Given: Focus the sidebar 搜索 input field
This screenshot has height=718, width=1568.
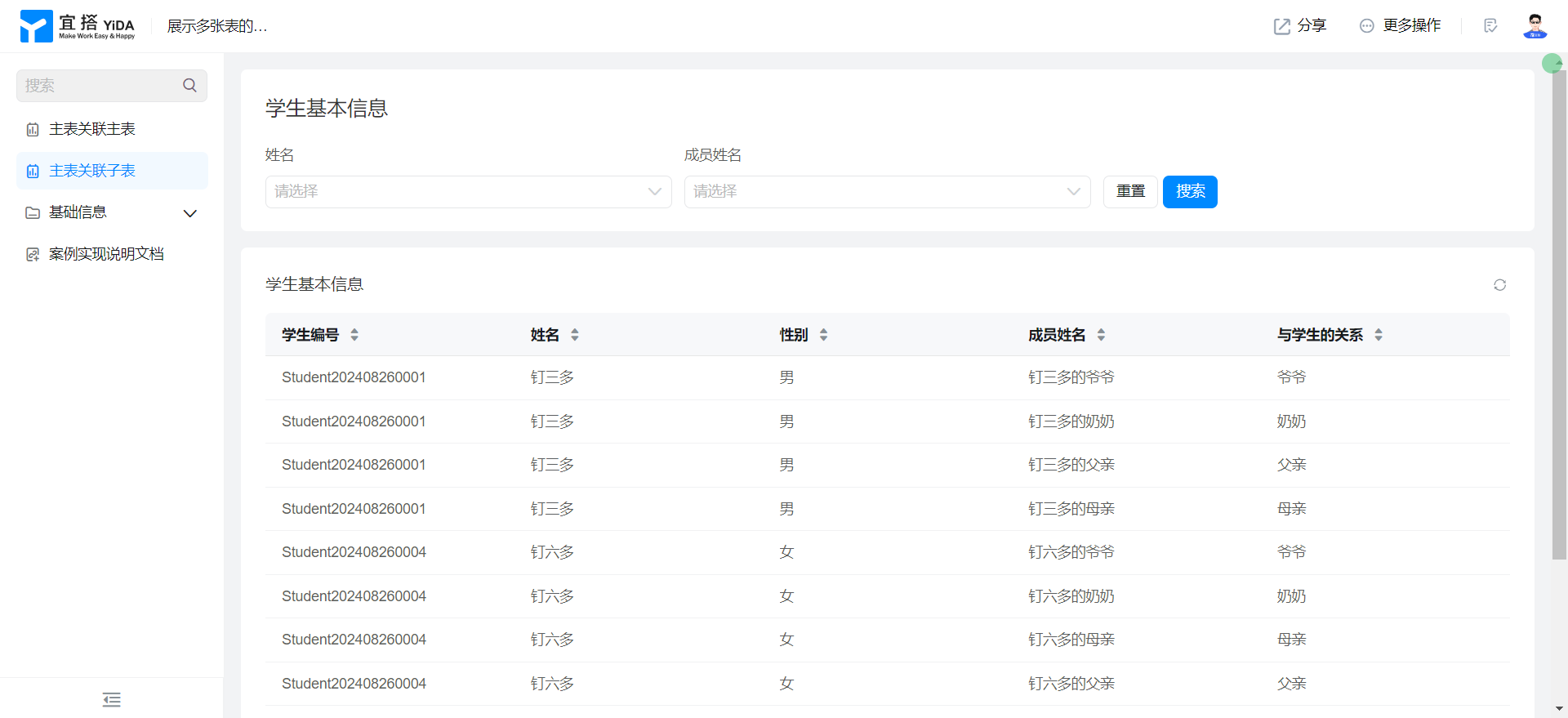Looking at the screenshot, I should click(x=98, y=86).
